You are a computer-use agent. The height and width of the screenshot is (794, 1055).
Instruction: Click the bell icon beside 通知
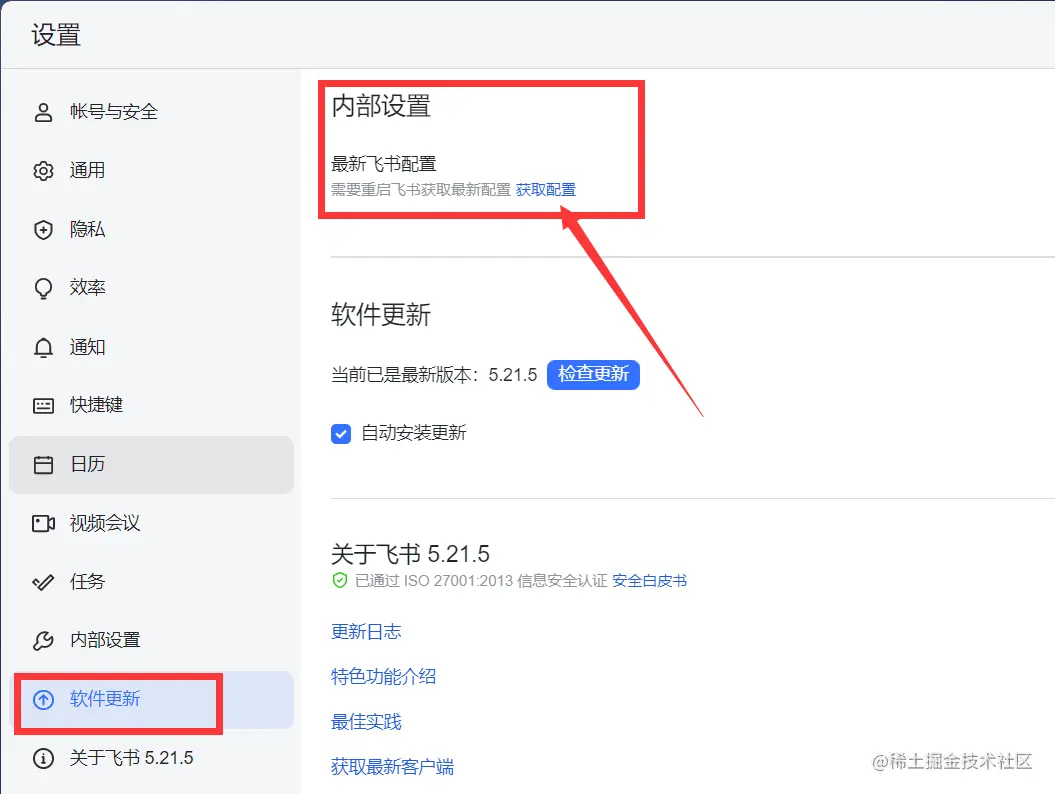click(43, 347)
